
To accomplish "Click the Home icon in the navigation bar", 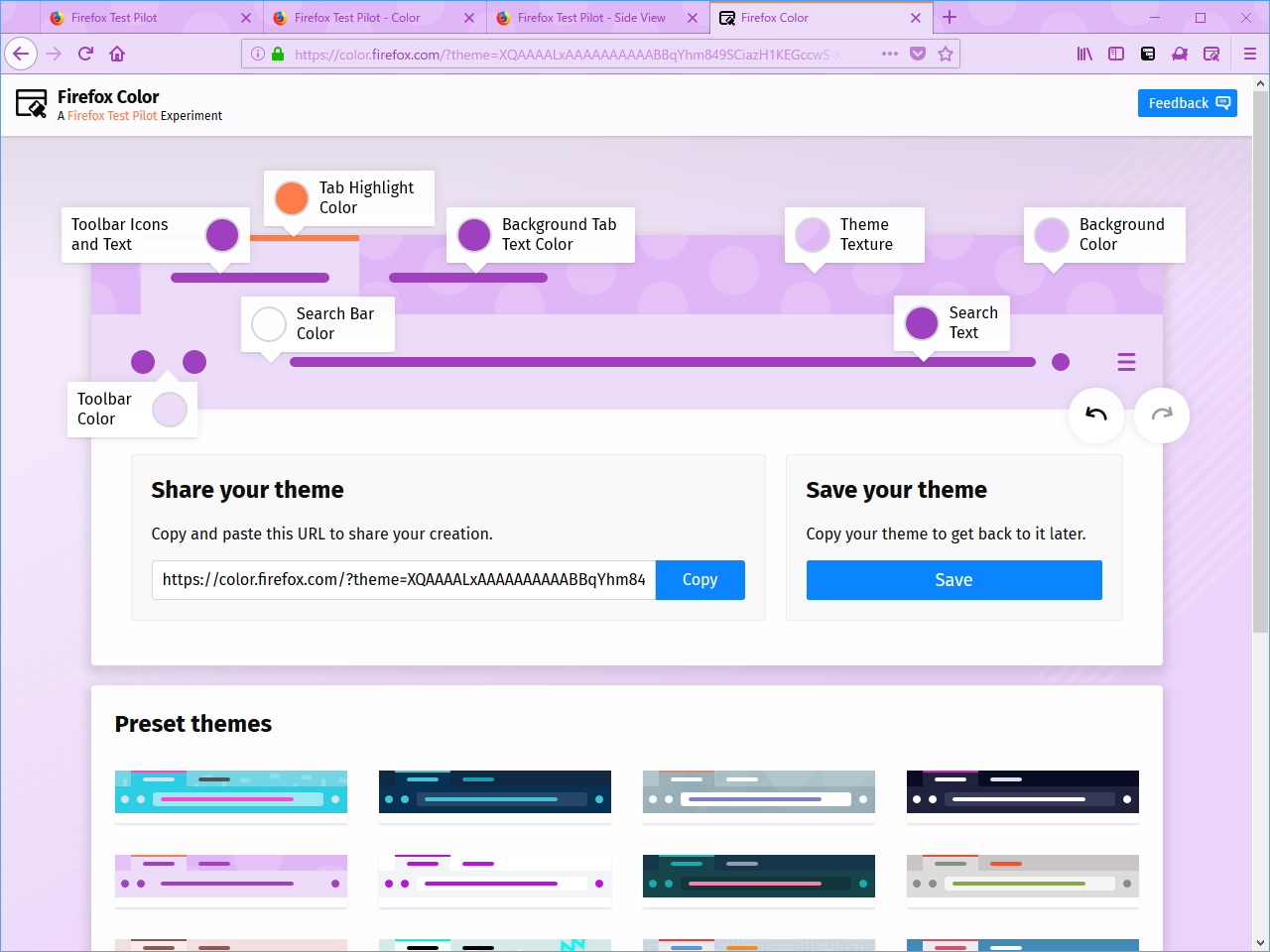I will point(117,54).
